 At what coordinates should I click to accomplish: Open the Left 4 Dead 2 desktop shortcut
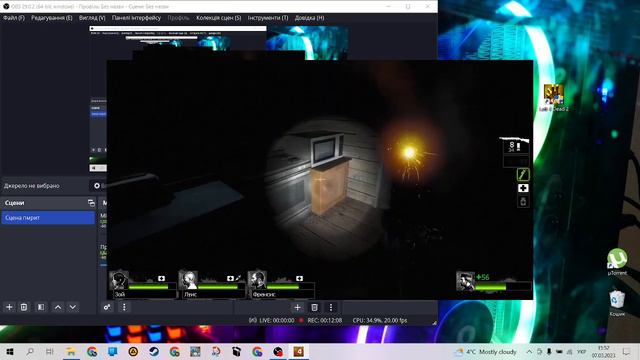click(x=553, y=98)
